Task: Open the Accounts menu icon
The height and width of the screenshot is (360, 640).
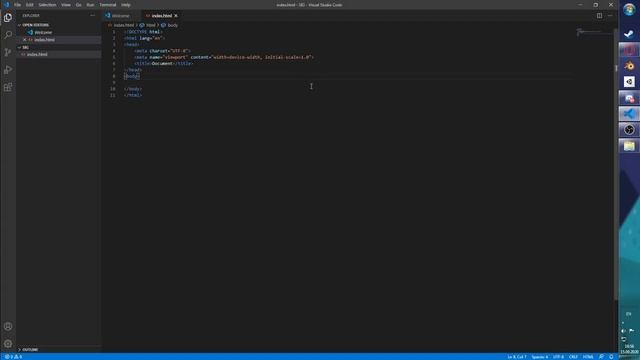Action: tap(8, 327)
